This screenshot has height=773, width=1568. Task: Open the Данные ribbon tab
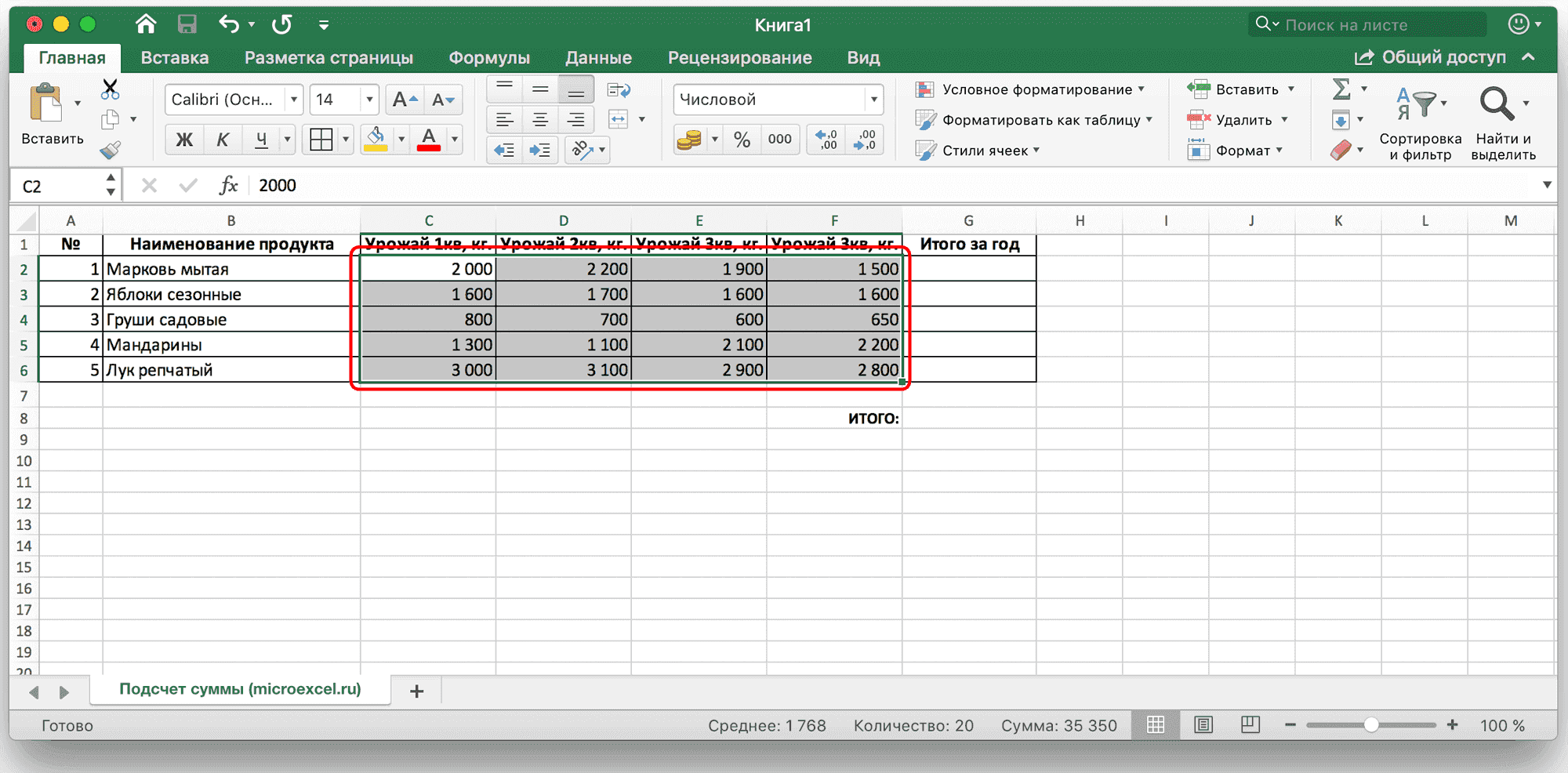point(598,56)
